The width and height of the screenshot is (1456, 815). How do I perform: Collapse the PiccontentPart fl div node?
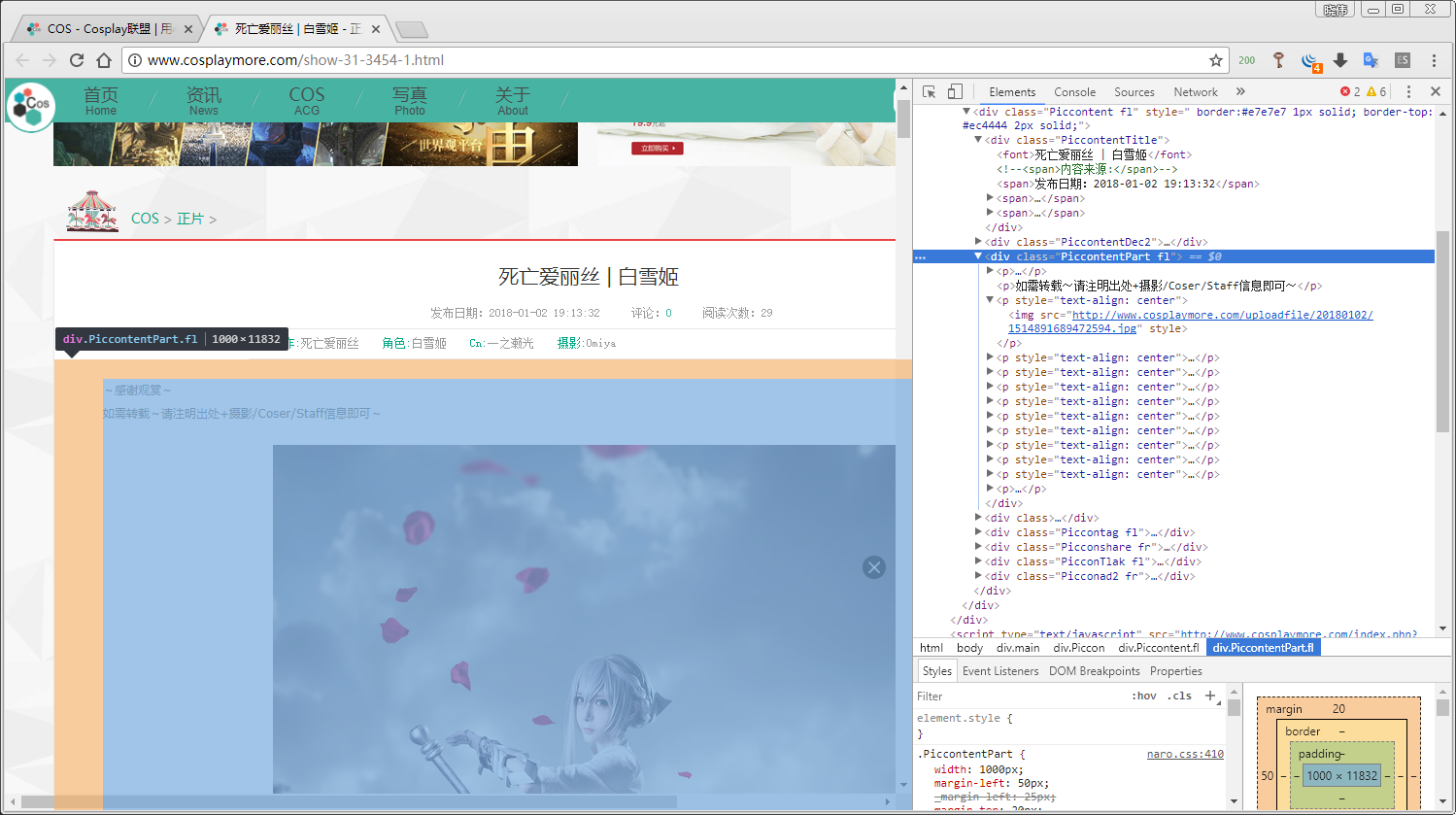pyautogui.click(x=978, y=256)
